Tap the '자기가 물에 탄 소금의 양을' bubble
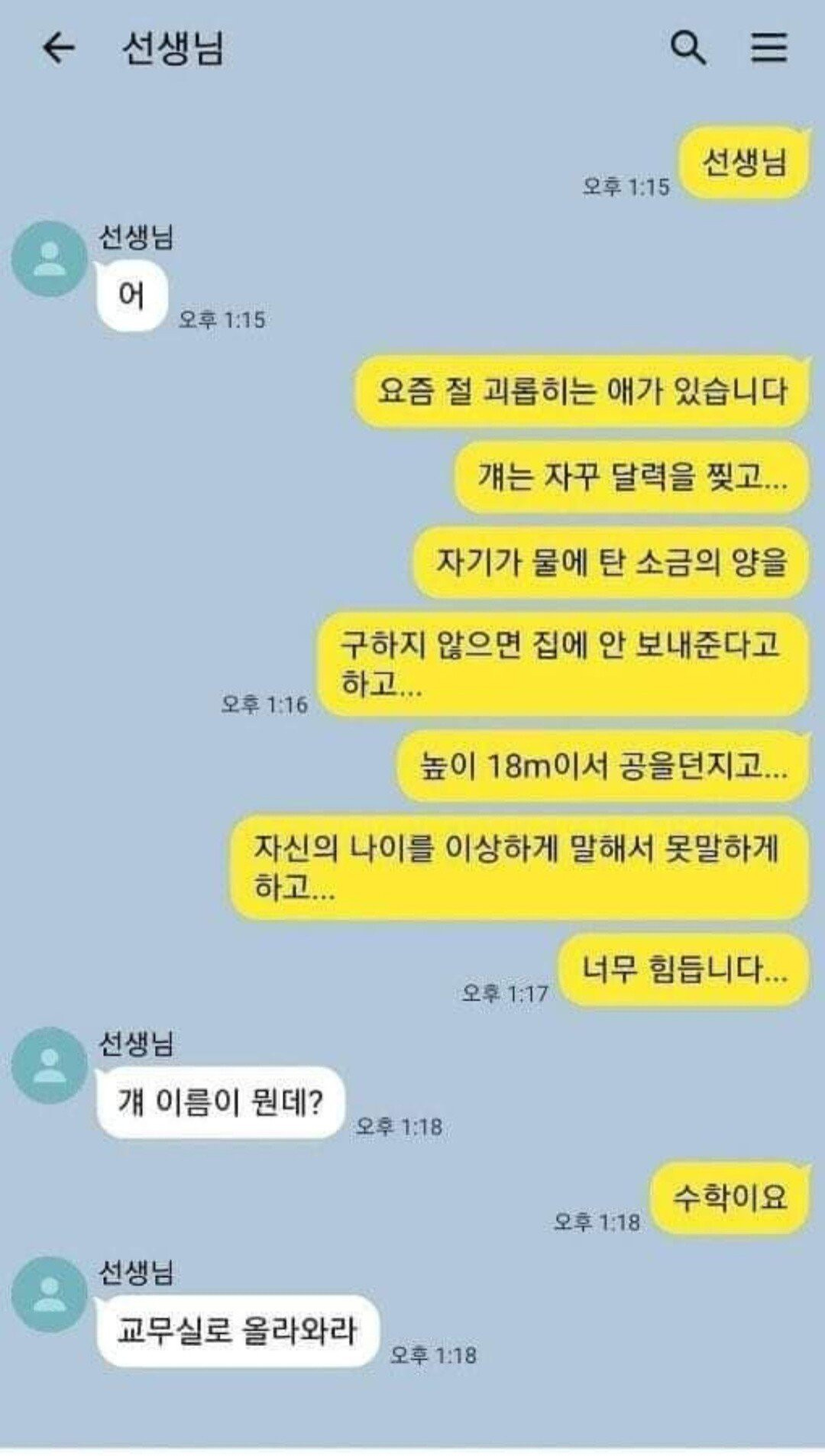 pyautogui.click(x=611, y=562)
